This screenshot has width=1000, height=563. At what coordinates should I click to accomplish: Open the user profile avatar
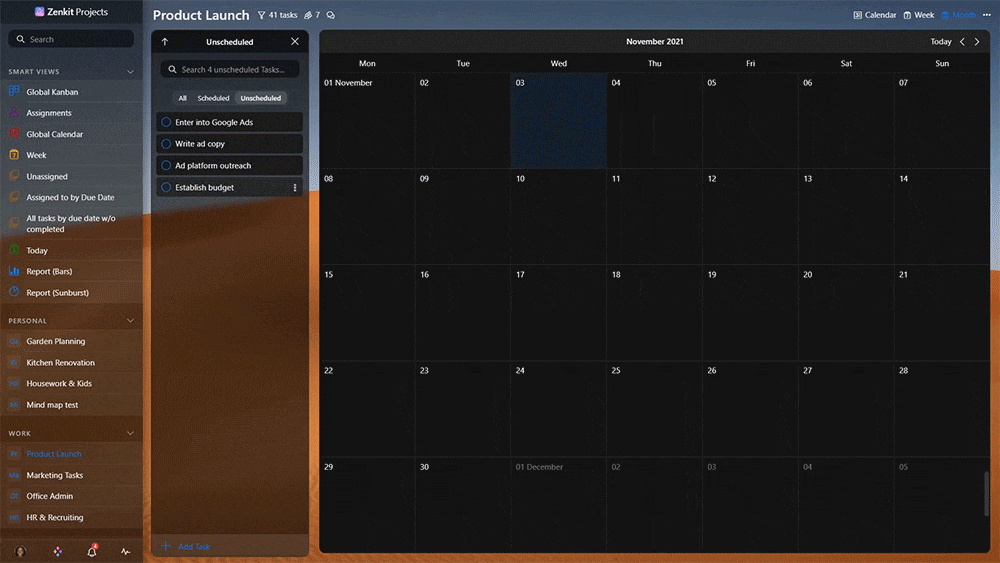click(20, 552)
